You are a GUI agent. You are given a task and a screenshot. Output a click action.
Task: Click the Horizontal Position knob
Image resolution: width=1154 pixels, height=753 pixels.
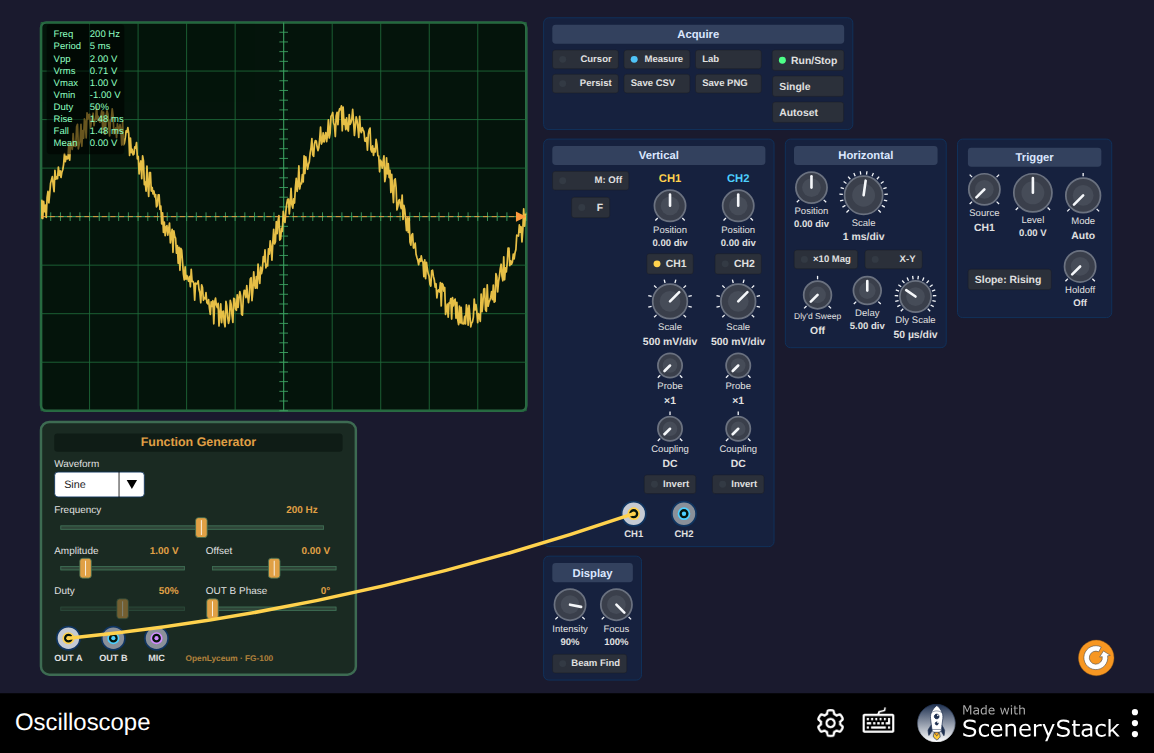click(x=811, y=188)
